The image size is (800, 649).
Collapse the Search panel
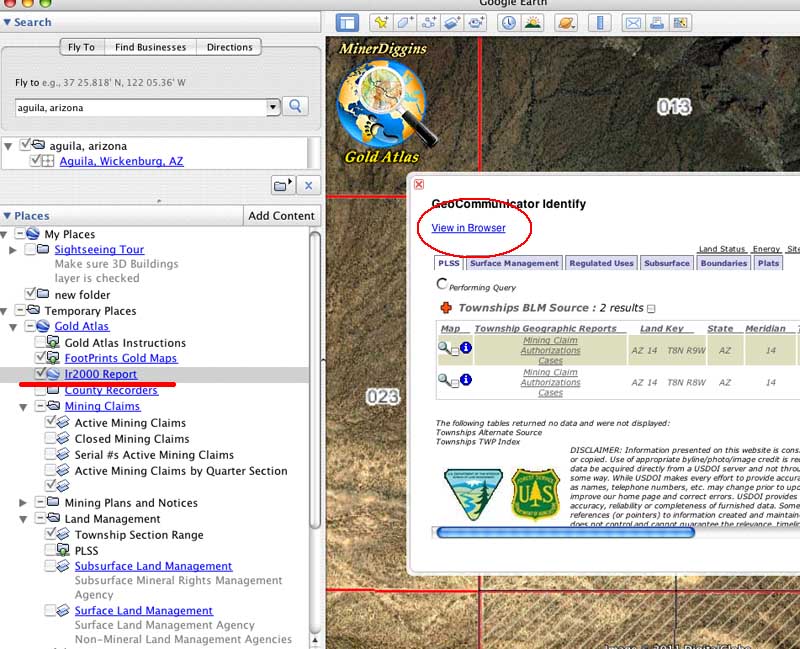7,22
